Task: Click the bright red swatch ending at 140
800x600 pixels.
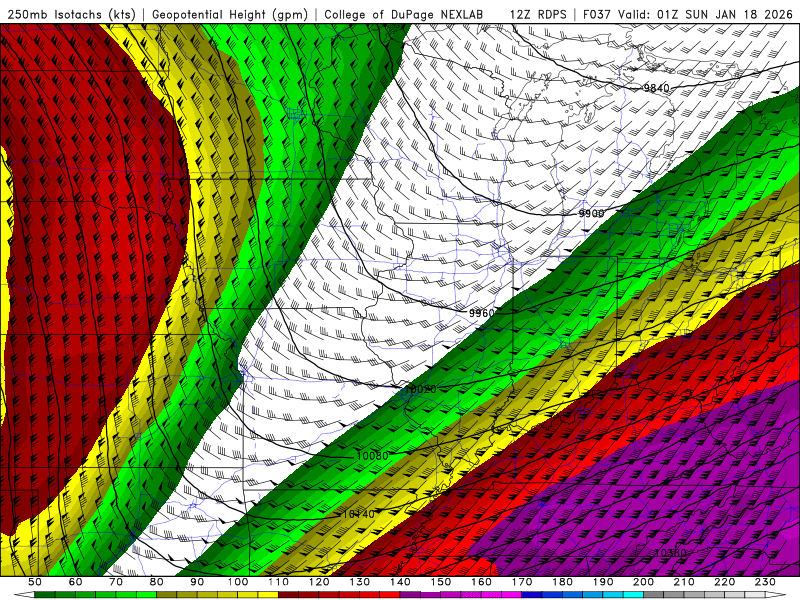Action: [x=390, y=595]
